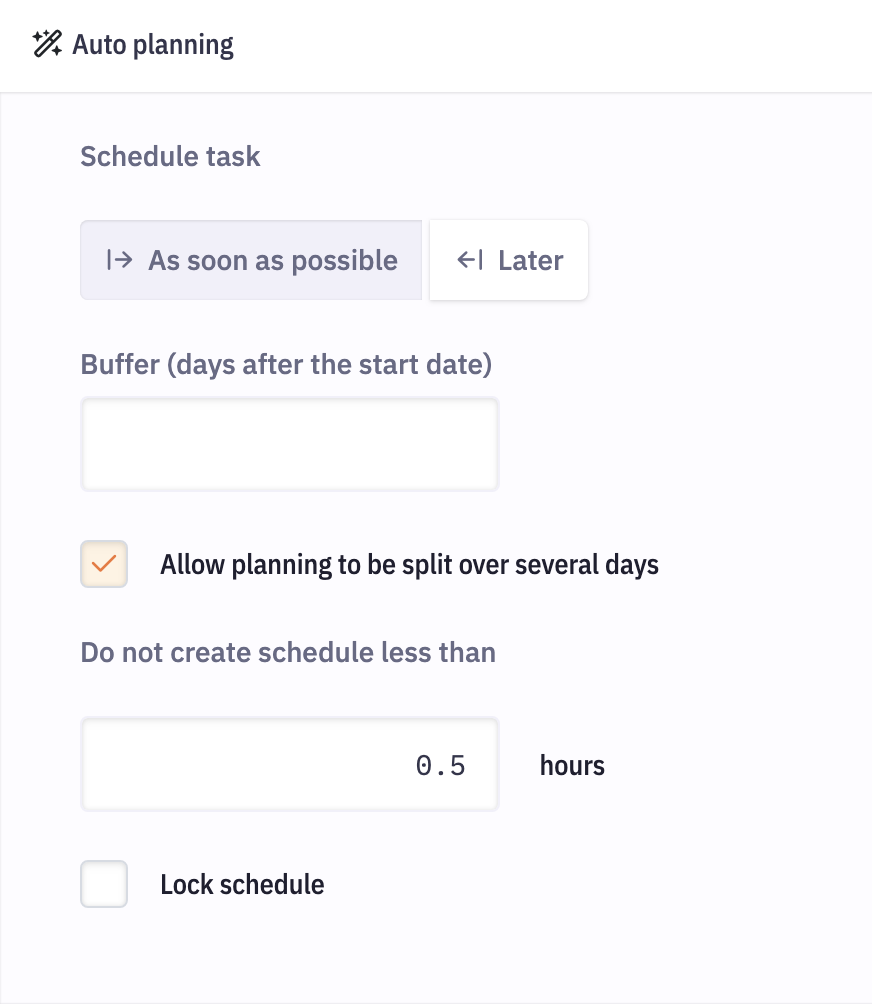Viewport: 872px width, 1006px height.
Task: Click the orange checkmark in split-planning box
Action: [104, 564]
